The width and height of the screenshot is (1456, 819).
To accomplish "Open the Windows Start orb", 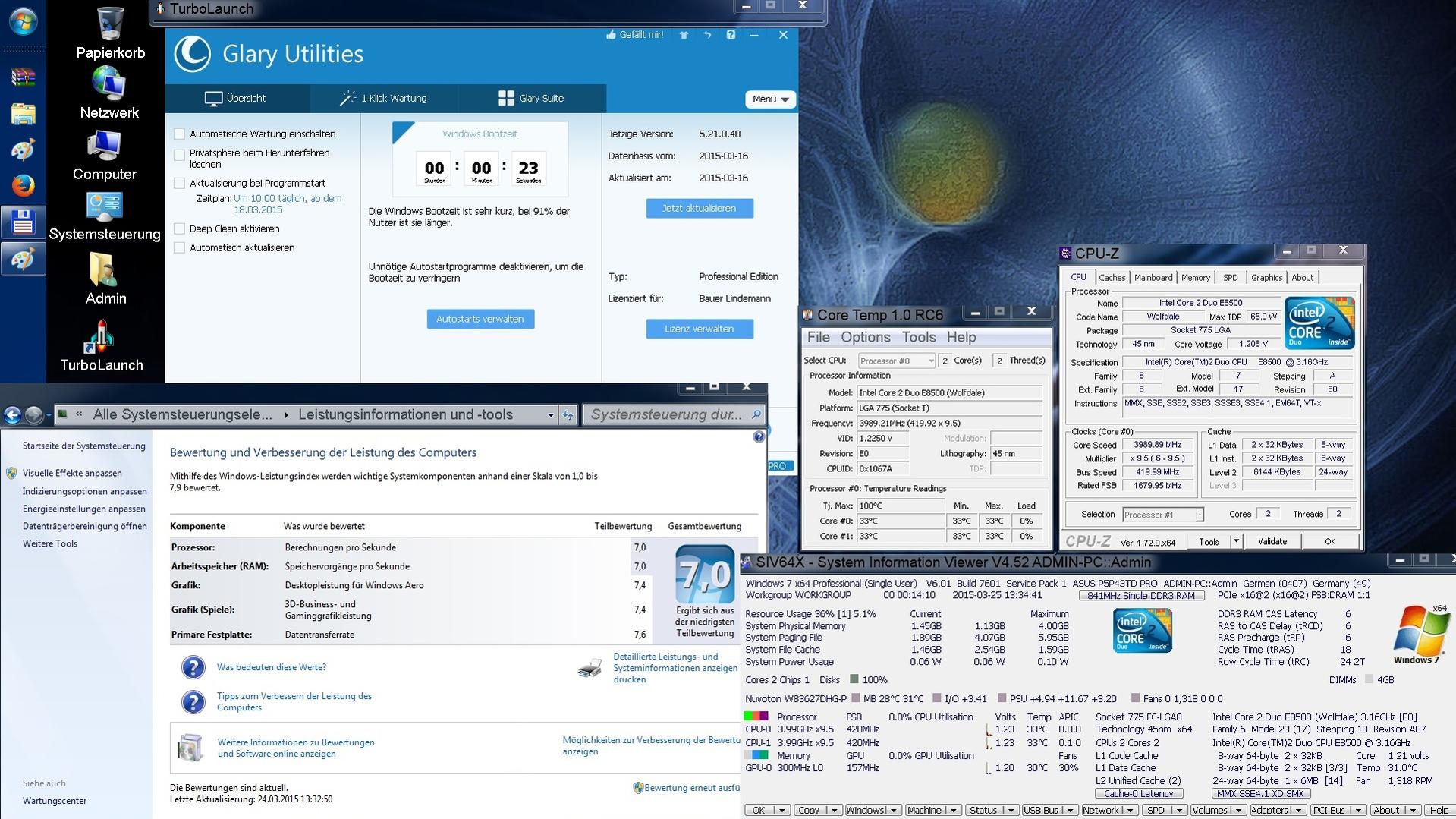I will [x=23, y=20].
